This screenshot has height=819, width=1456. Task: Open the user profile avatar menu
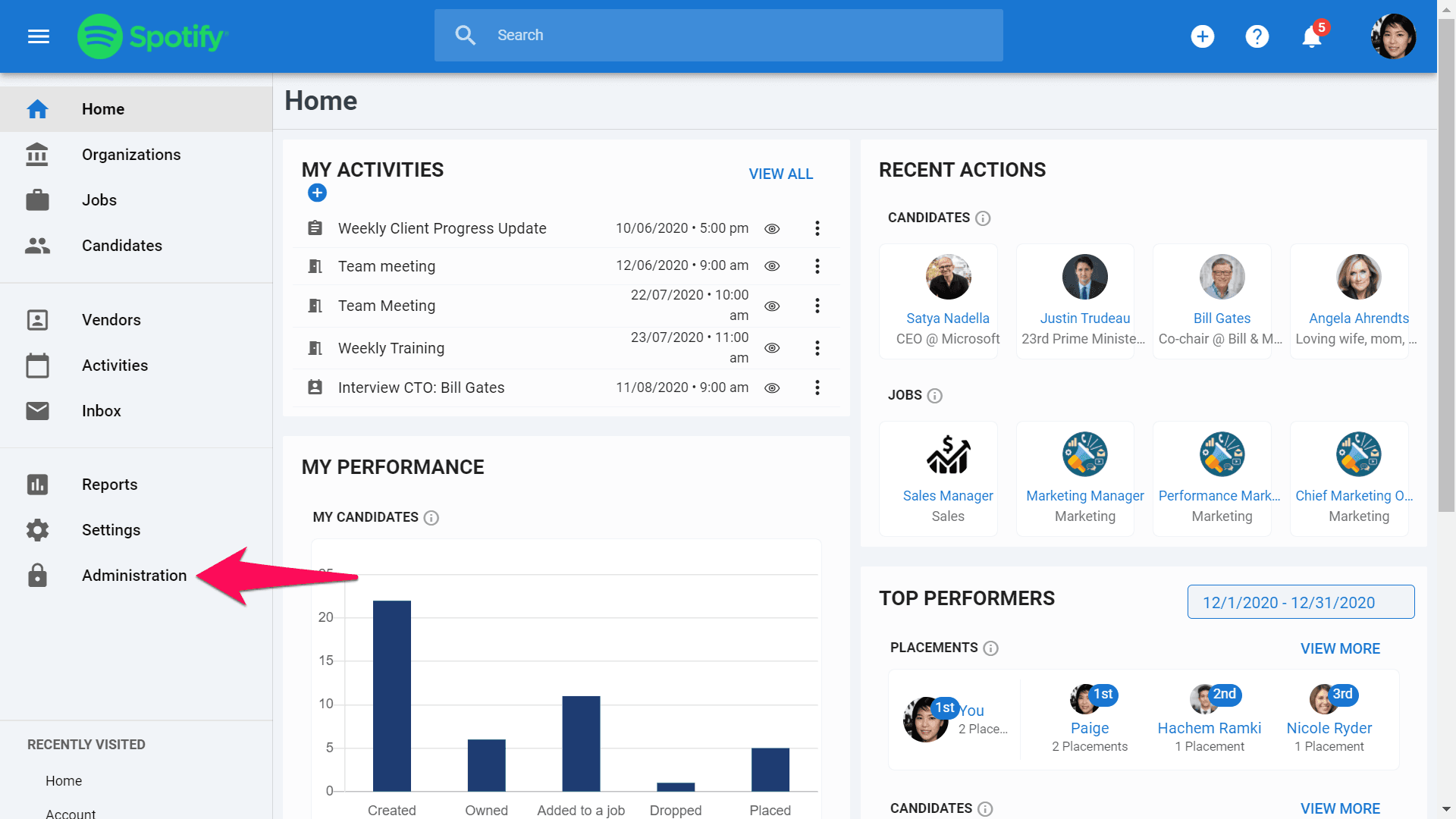1394,36
